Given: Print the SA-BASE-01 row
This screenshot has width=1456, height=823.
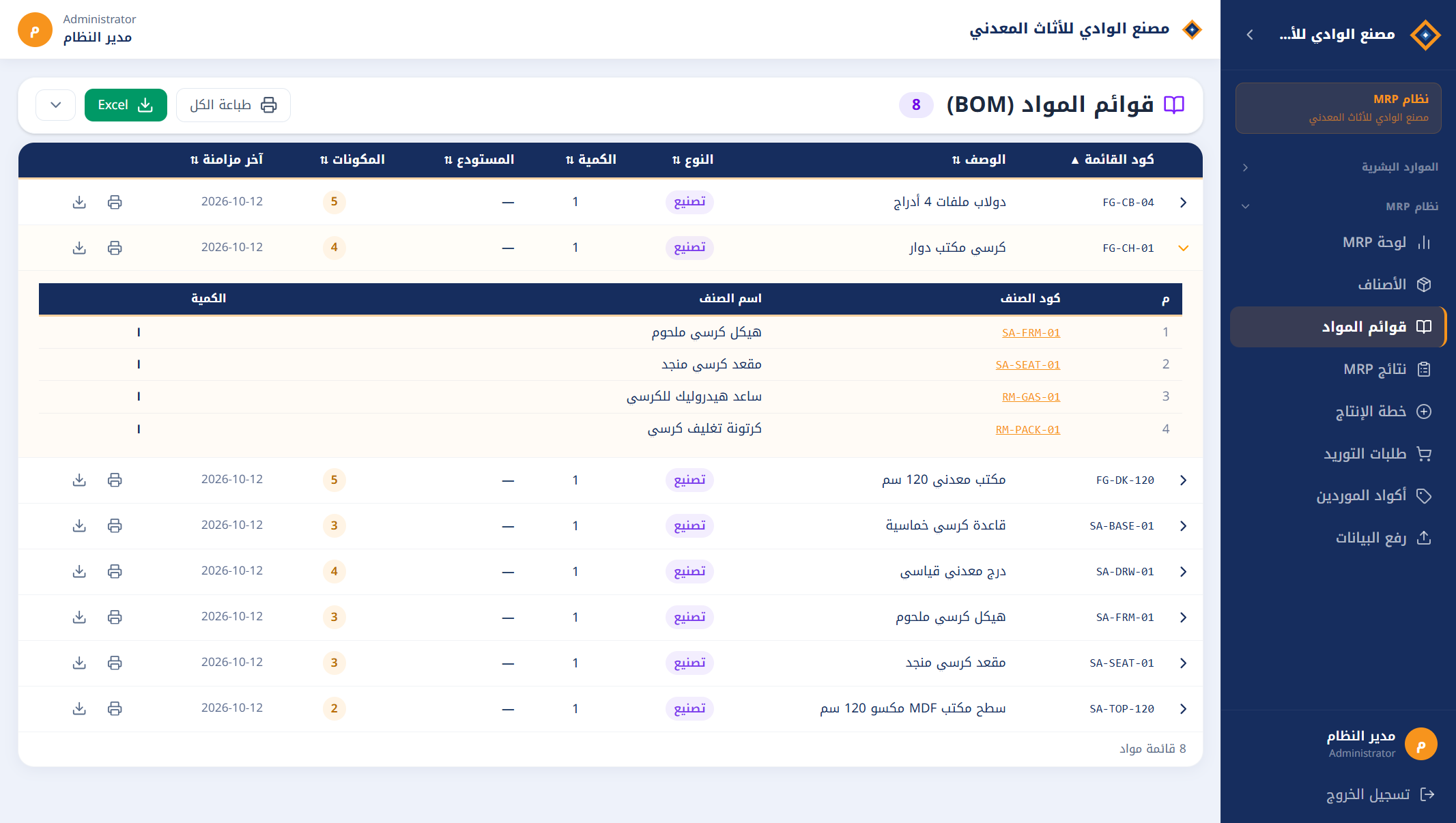Looking at the screenshot, I should [115, 525].
